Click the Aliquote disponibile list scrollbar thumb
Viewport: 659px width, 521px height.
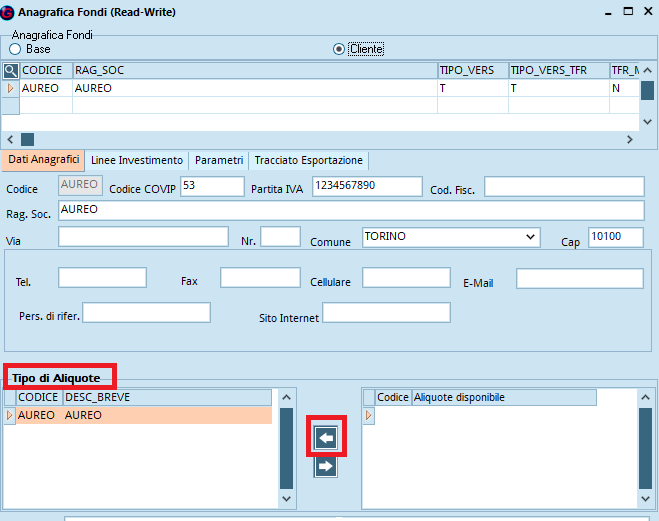[x=646, y=449]
